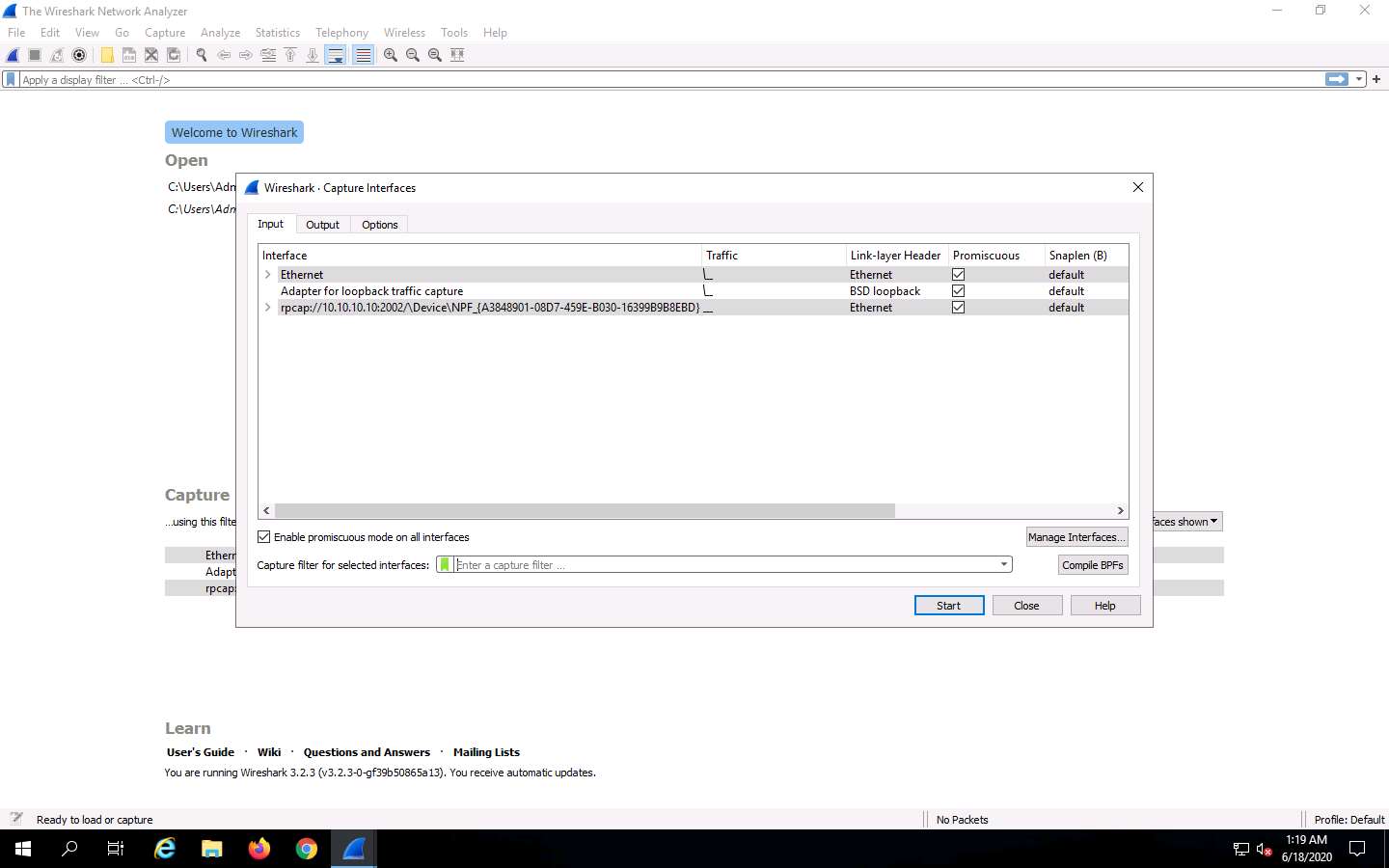The width and height of the screenshot is (1389, 868).
Task: Open the Mailing Lists link
Action: pos(486,752)
